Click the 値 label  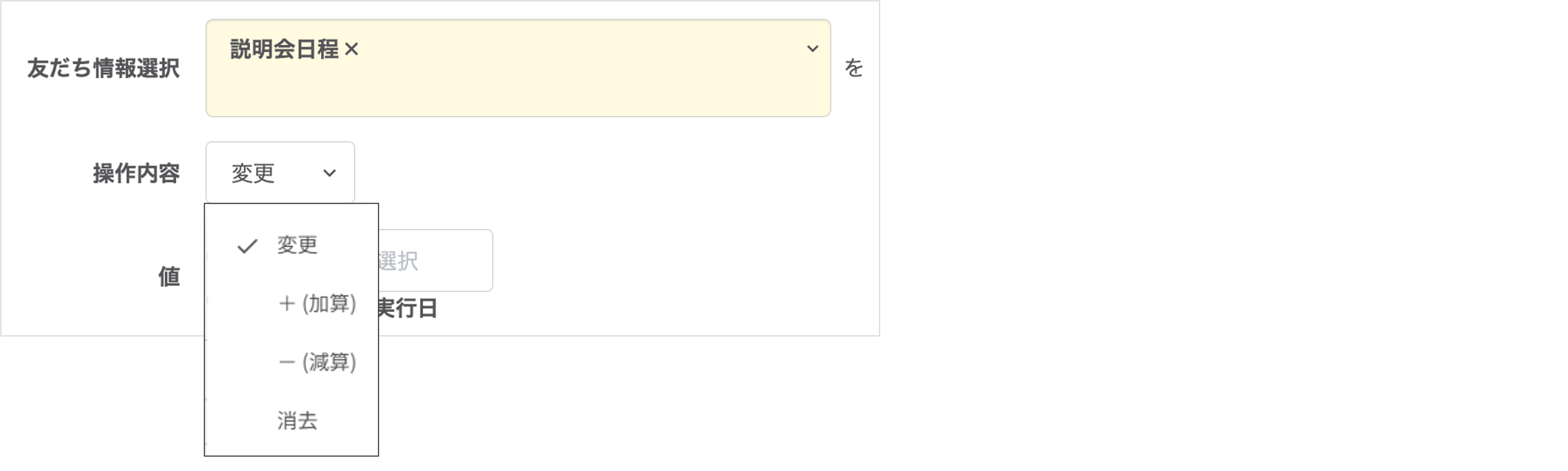169,276
